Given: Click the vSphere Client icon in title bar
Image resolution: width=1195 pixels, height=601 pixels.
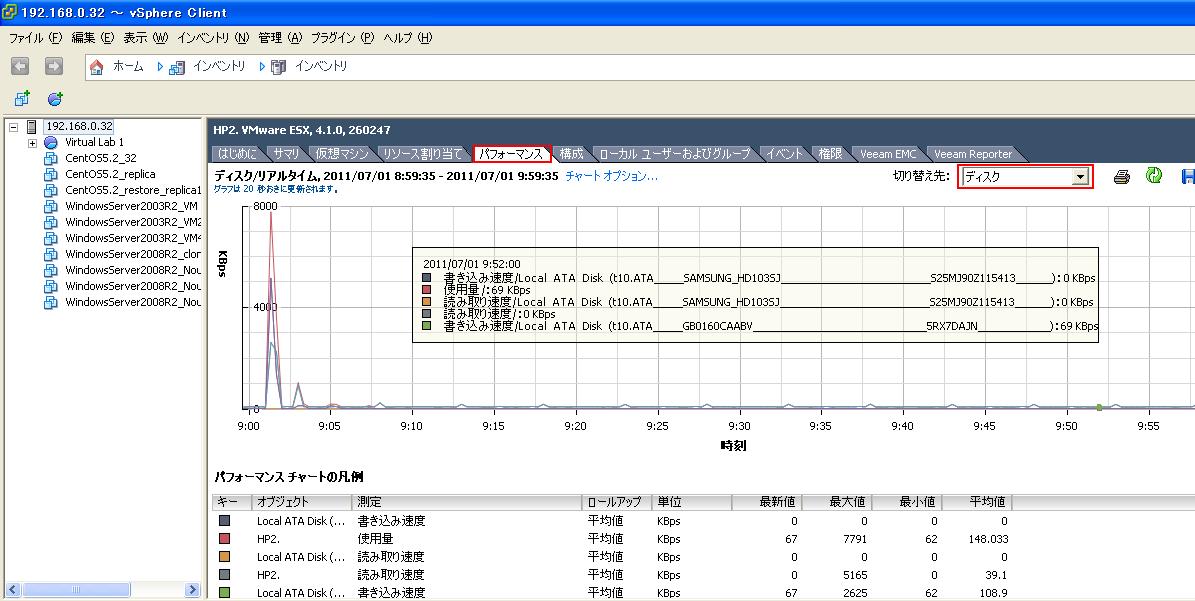Looking at the screenshot, I should pos(9,12).
